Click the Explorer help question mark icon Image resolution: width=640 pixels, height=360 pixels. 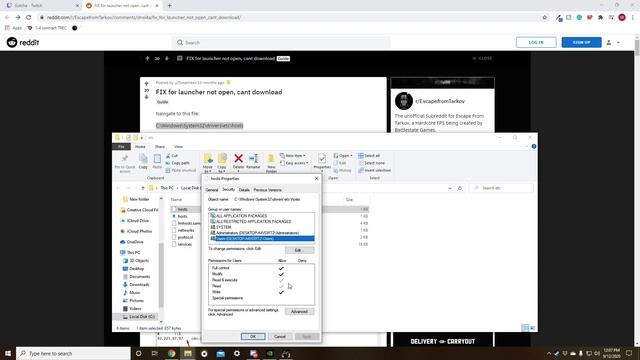534,147
